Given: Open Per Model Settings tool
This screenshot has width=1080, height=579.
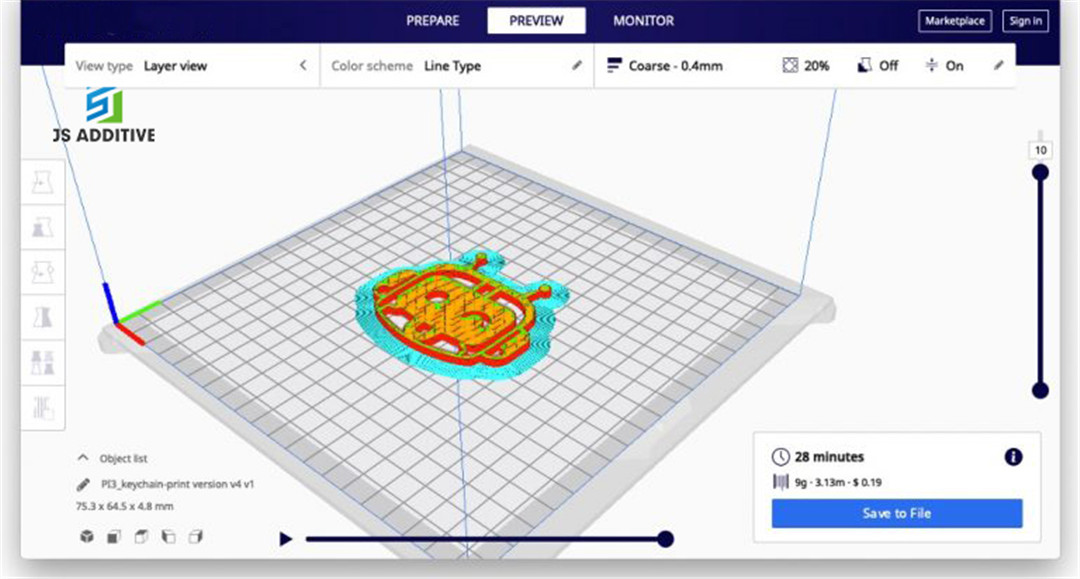Looking at the screenshot, I should 42,362.
